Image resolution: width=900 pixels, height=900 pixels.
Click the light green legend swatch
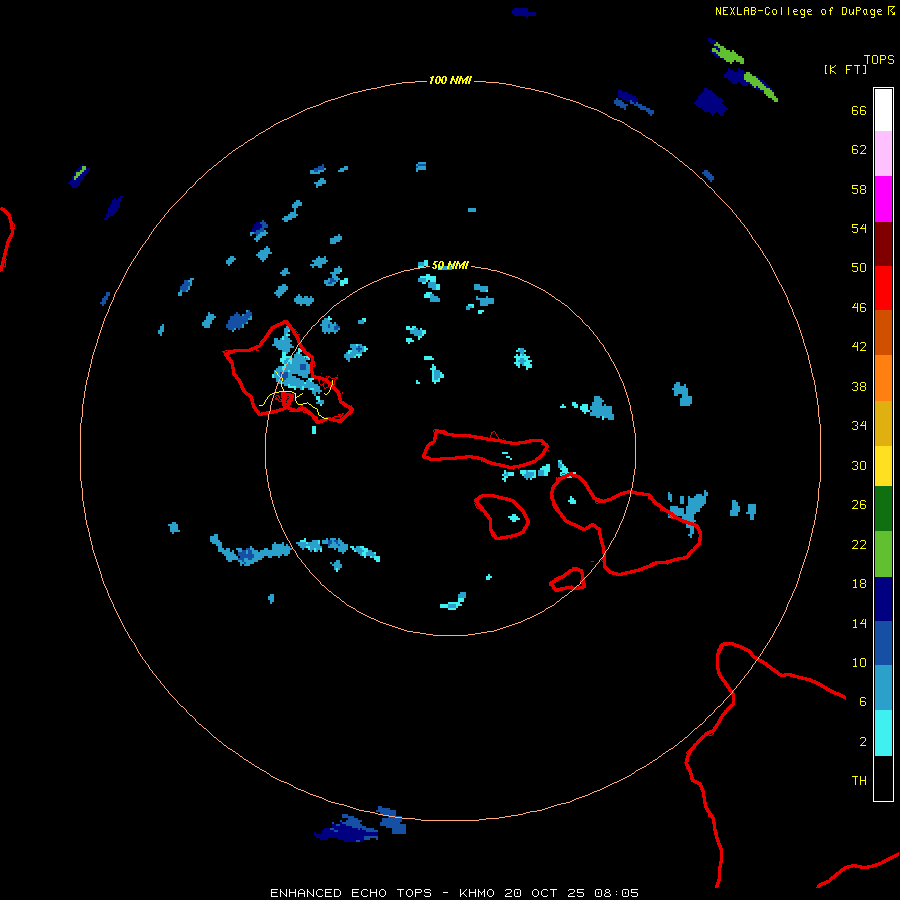(x=883, y=554)
